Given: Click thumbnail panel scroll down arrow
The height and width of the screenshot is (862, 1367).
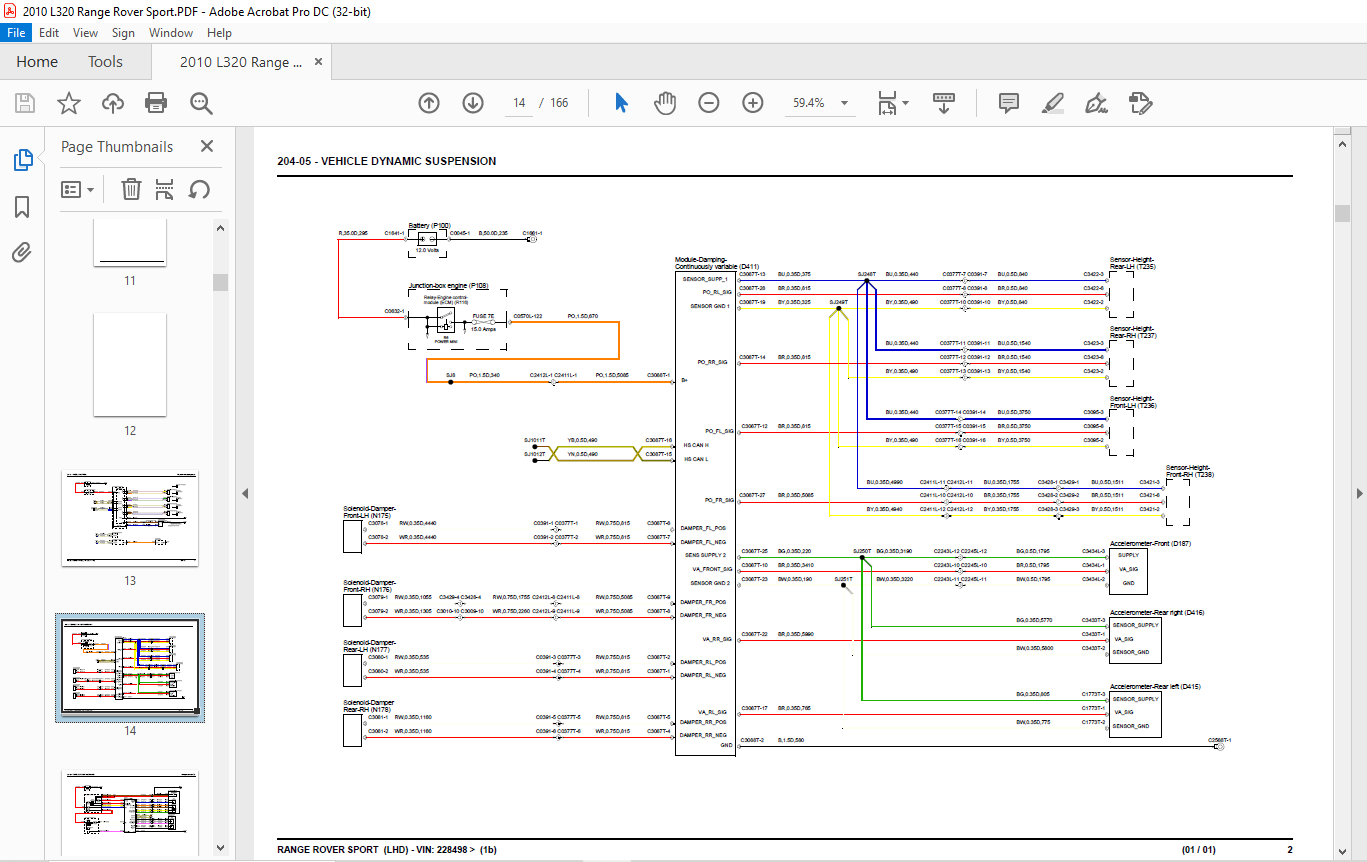Looking at the screenshot, I should point(220,849).
